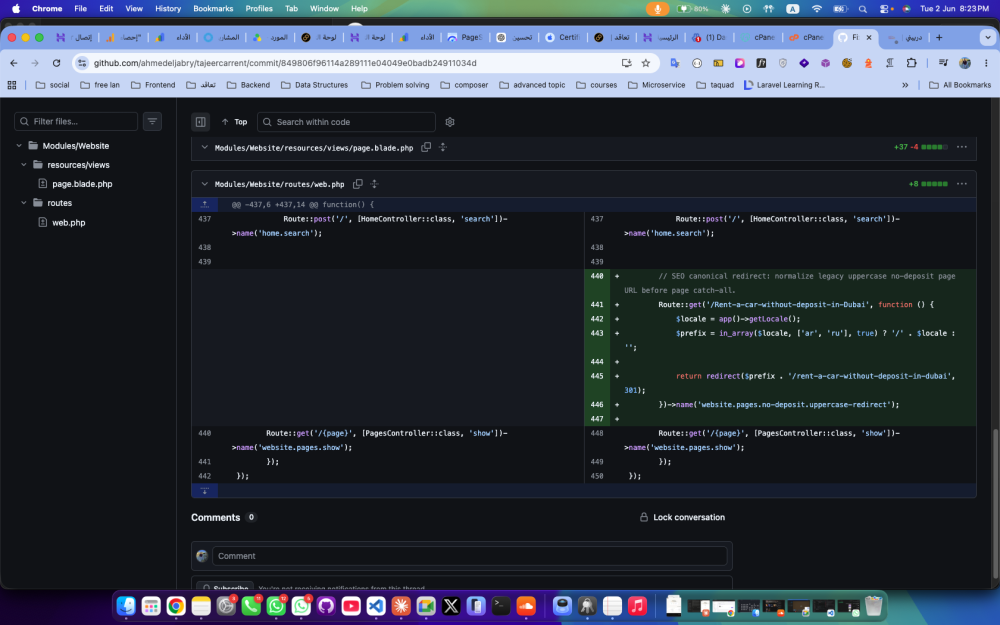
Task: Open Terminal from the Dock
Action: pyautogui.click(x=501, y=606)
